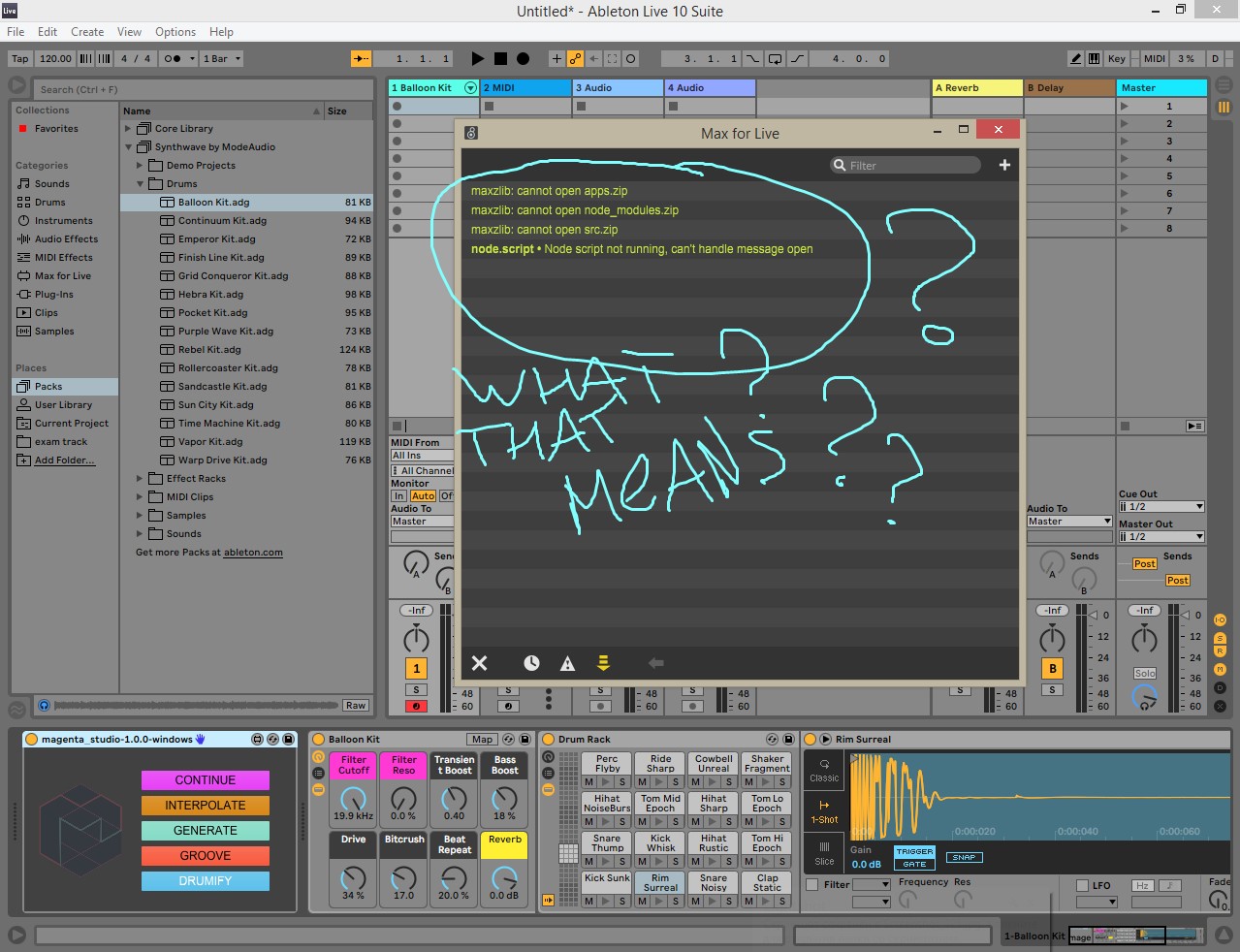Toggle SNAP in Simpler

pyautogui.click(x=964, y=857)
